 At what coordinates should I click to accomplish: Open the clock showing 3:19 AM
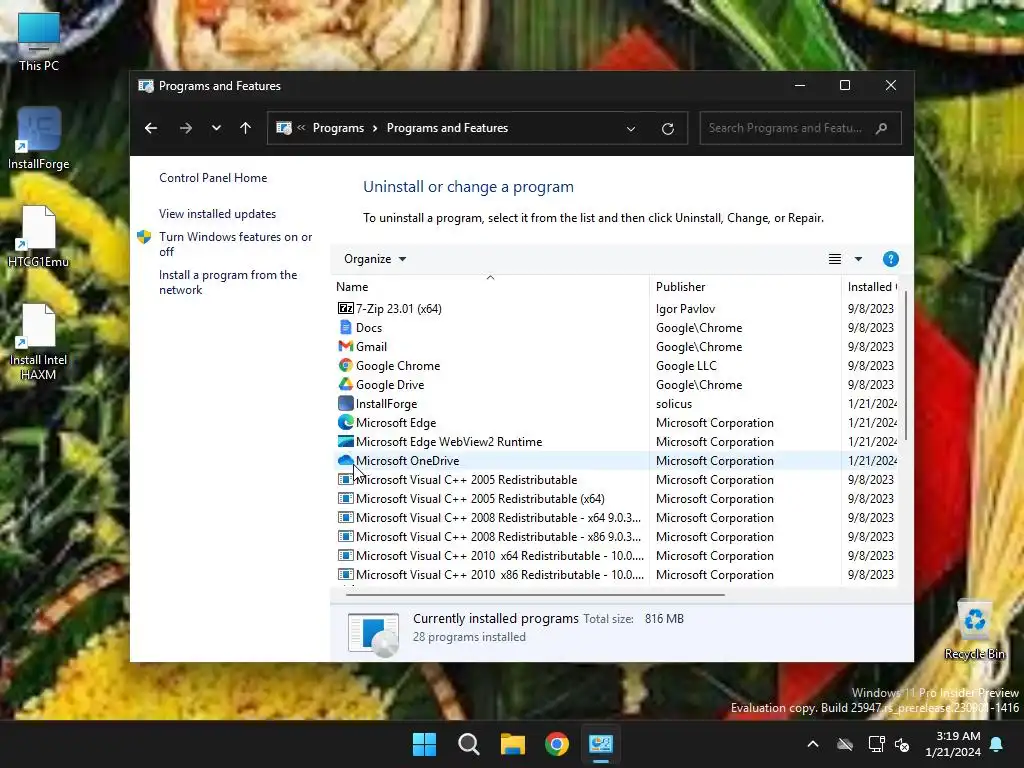953,744
